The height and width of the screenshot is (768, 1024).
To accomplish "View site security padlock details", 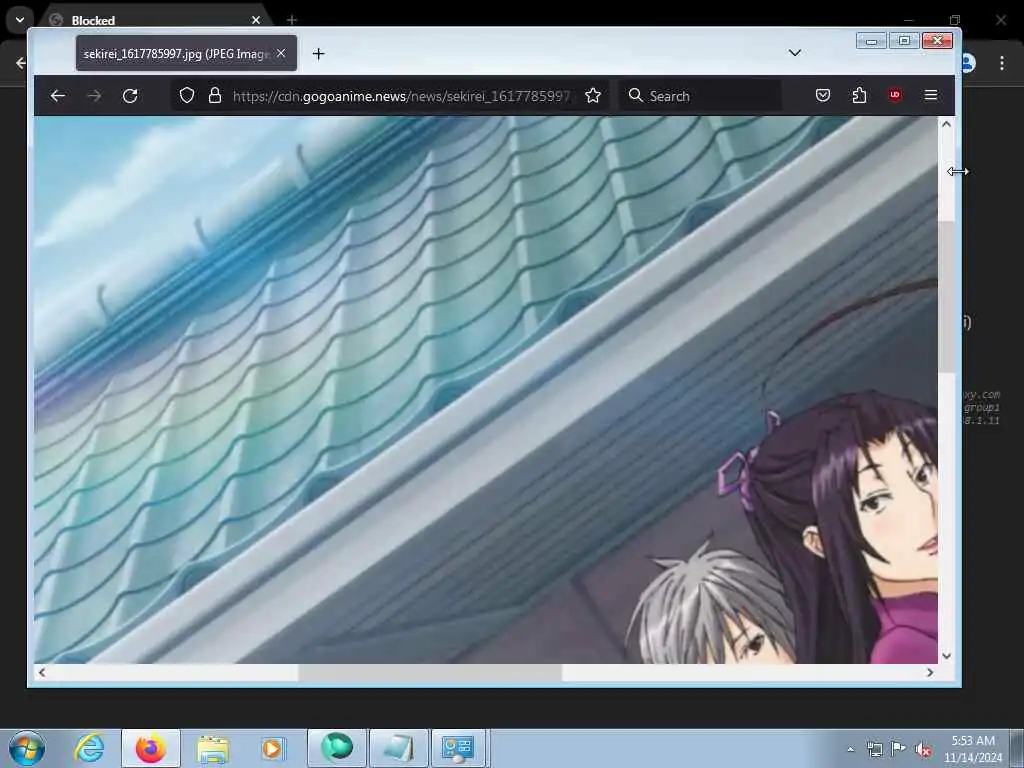I will [215, 96].
